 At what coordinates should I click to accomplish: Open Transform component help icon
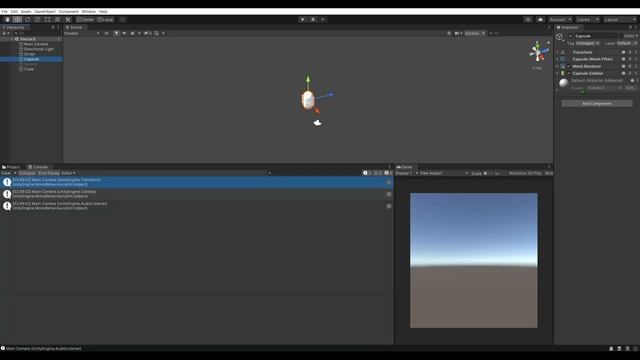tap(623, 52)
